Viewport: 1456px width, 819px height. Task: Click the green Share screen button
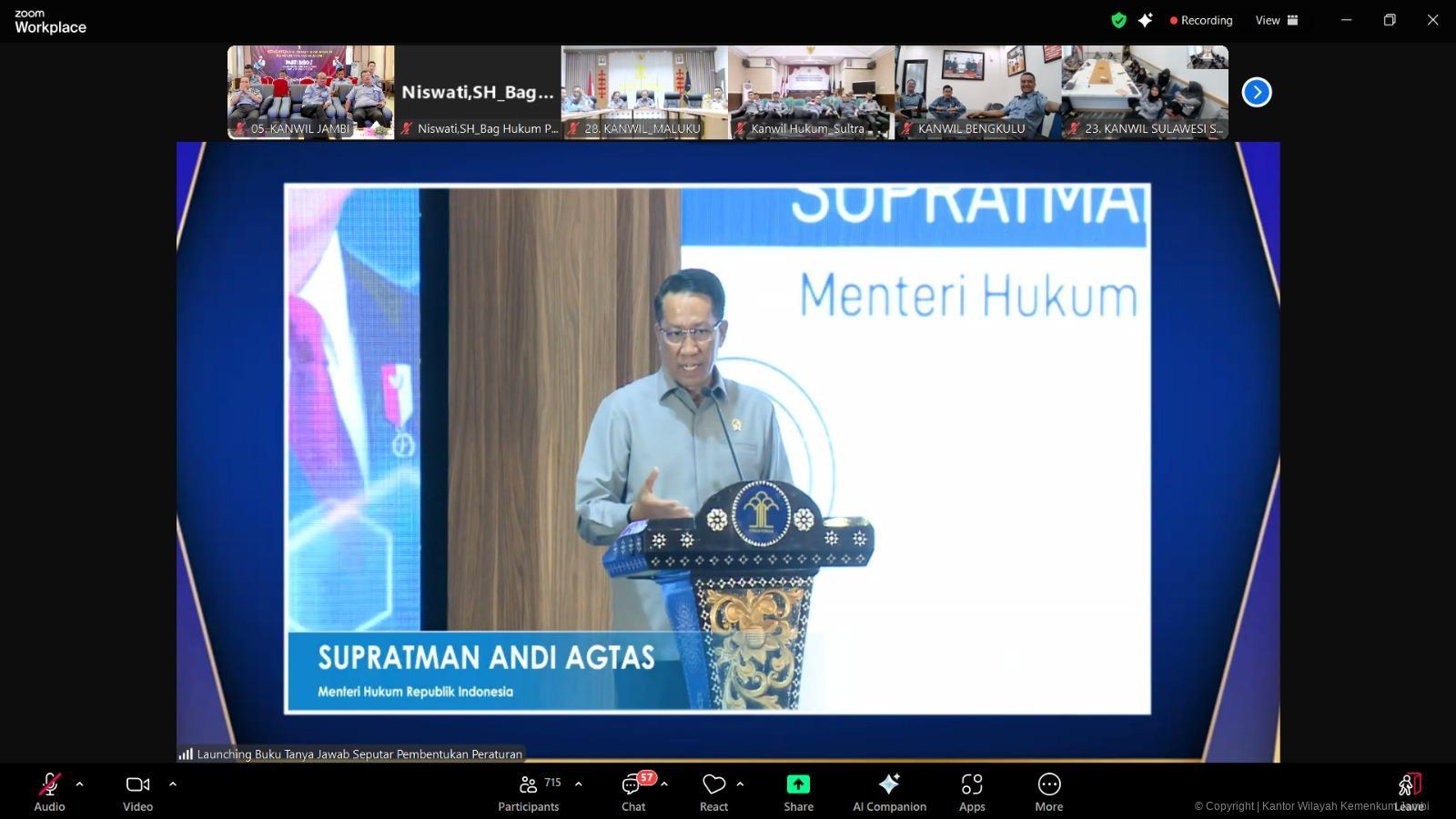(798, 792)
